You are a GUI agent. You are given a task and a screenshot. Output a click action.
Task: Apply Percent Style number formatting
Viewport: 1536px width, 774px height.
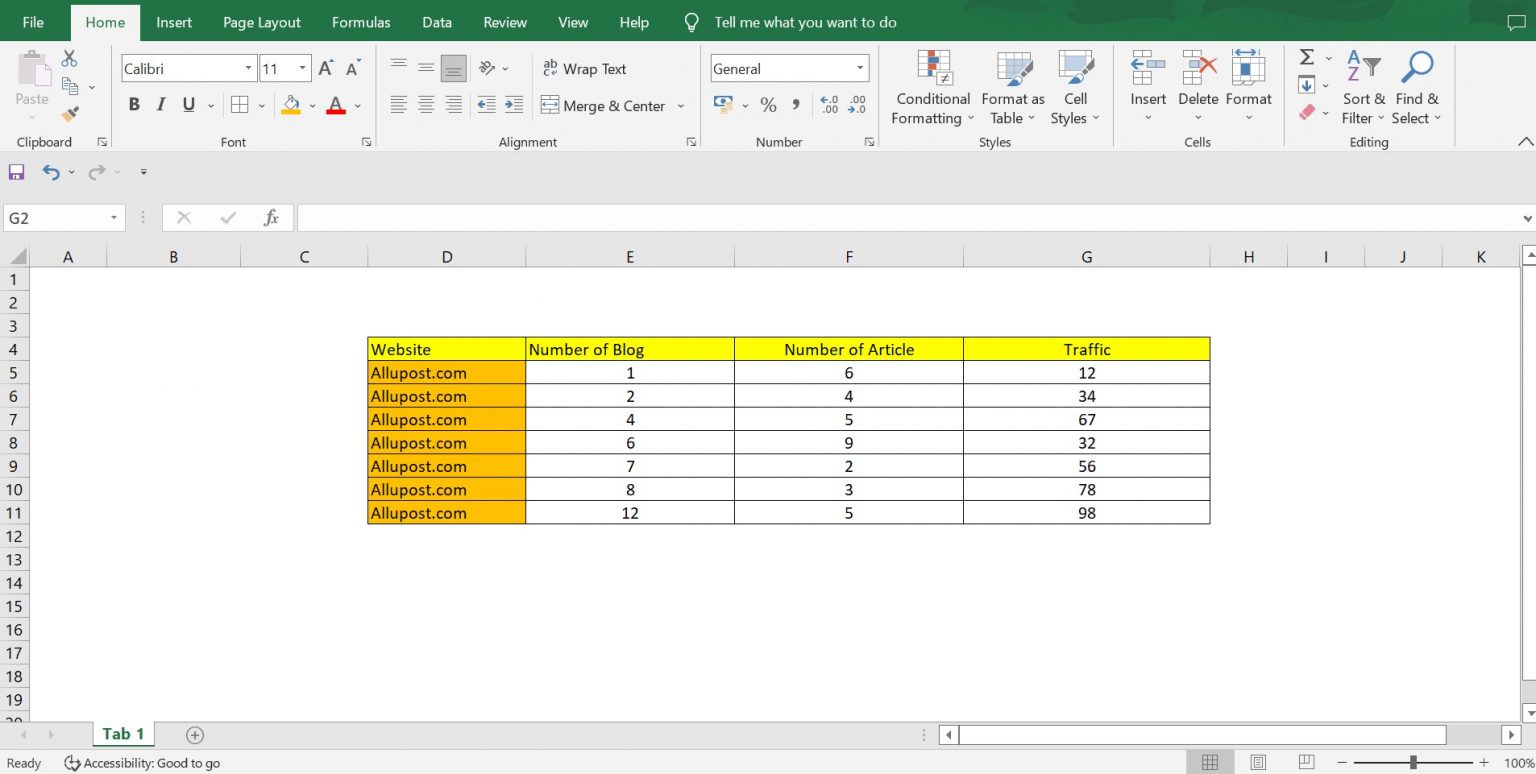click(768, 104)
